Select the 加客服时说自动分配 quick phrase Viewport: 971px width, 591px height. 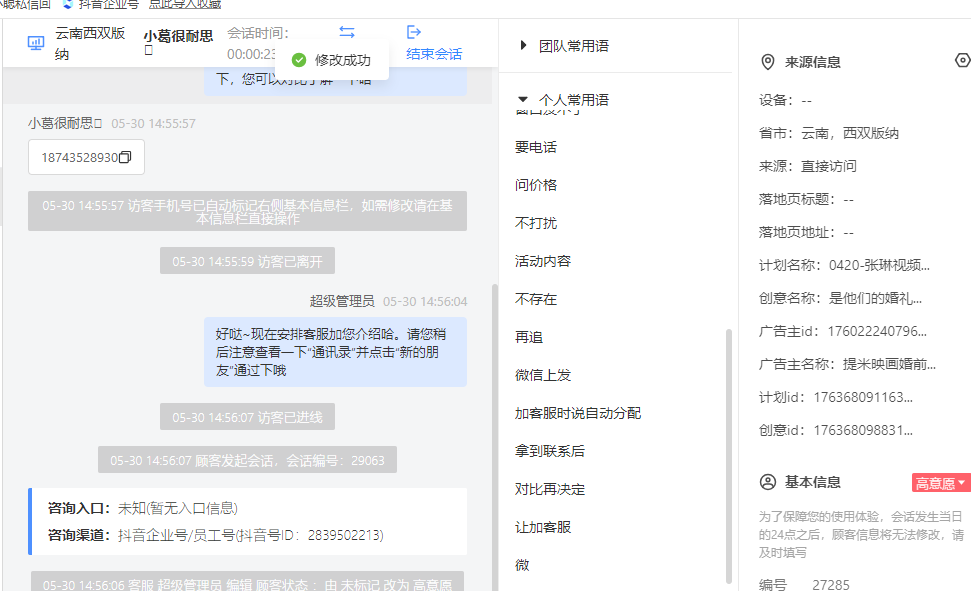tap(578, 413)
